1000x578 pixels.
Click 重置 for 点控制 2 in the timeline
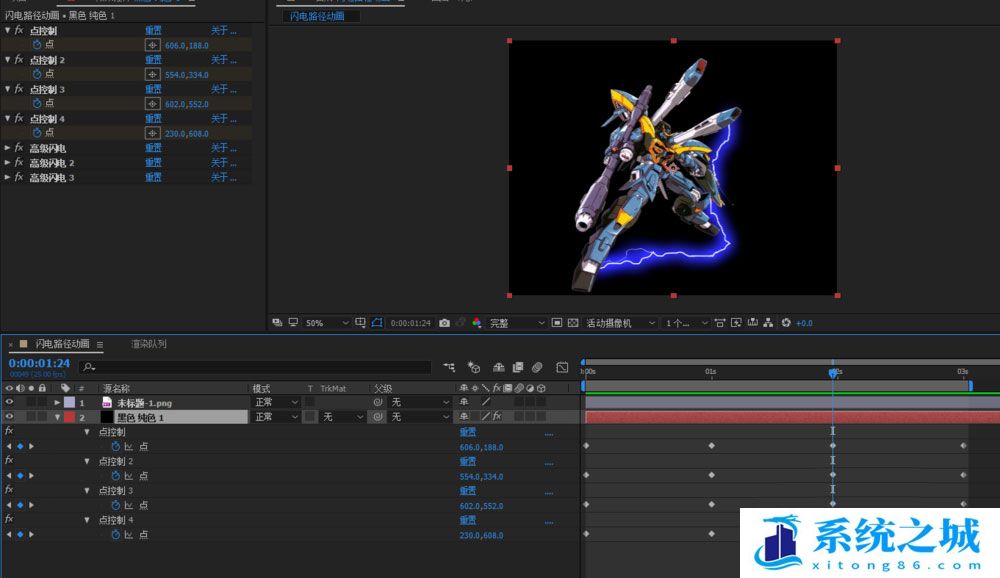click(467, 461)
